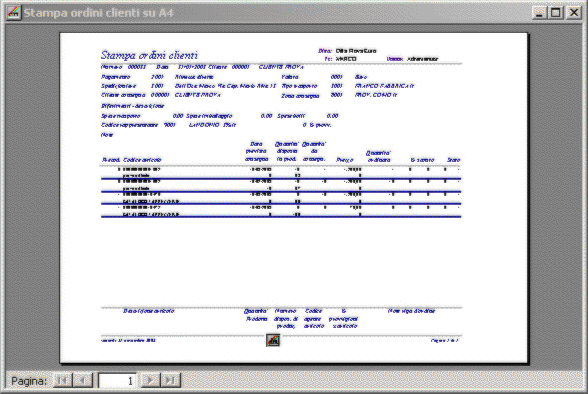Minimize the Stampa ordini clienti window
Viewport: 588px width, 394px height.
[x=539, y=13]
